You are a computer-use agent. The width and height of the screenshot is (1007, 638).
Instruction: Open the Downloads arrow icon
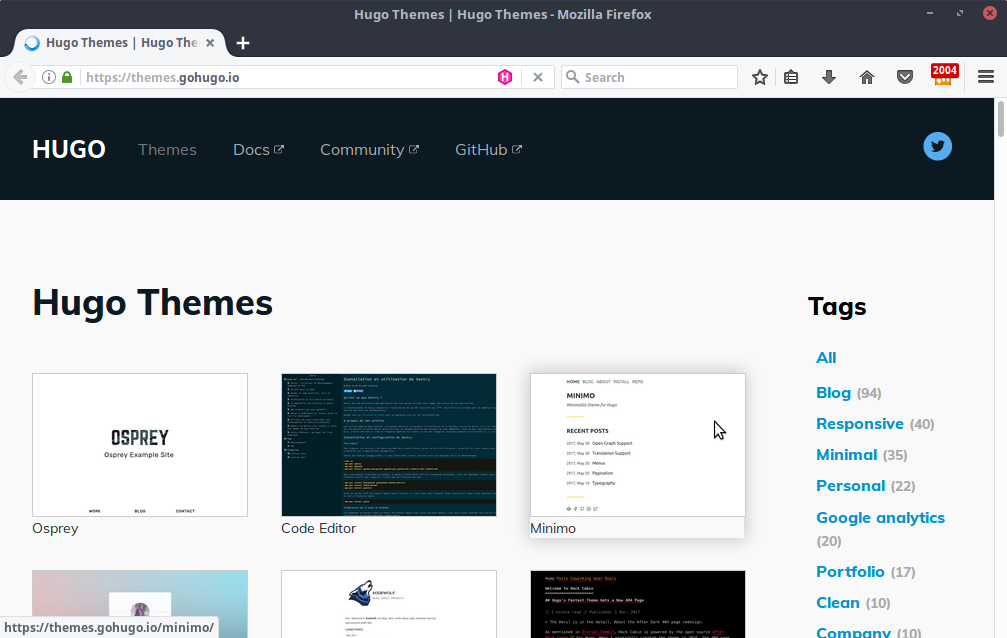(x=828, y=77)
